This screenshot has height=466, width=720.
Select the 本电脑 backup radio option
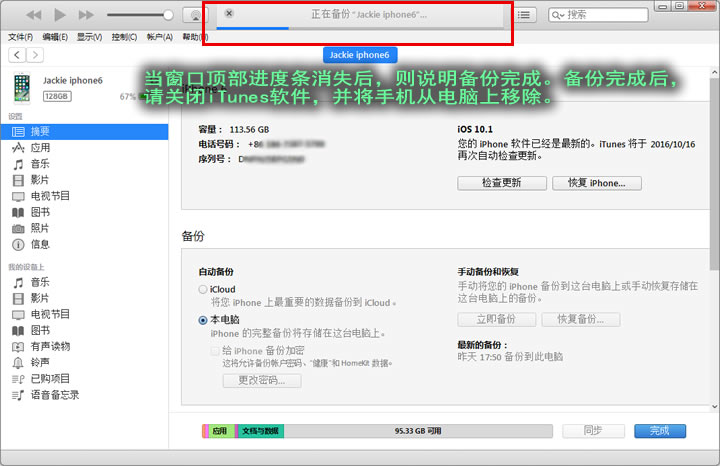(x=202, y=320)
